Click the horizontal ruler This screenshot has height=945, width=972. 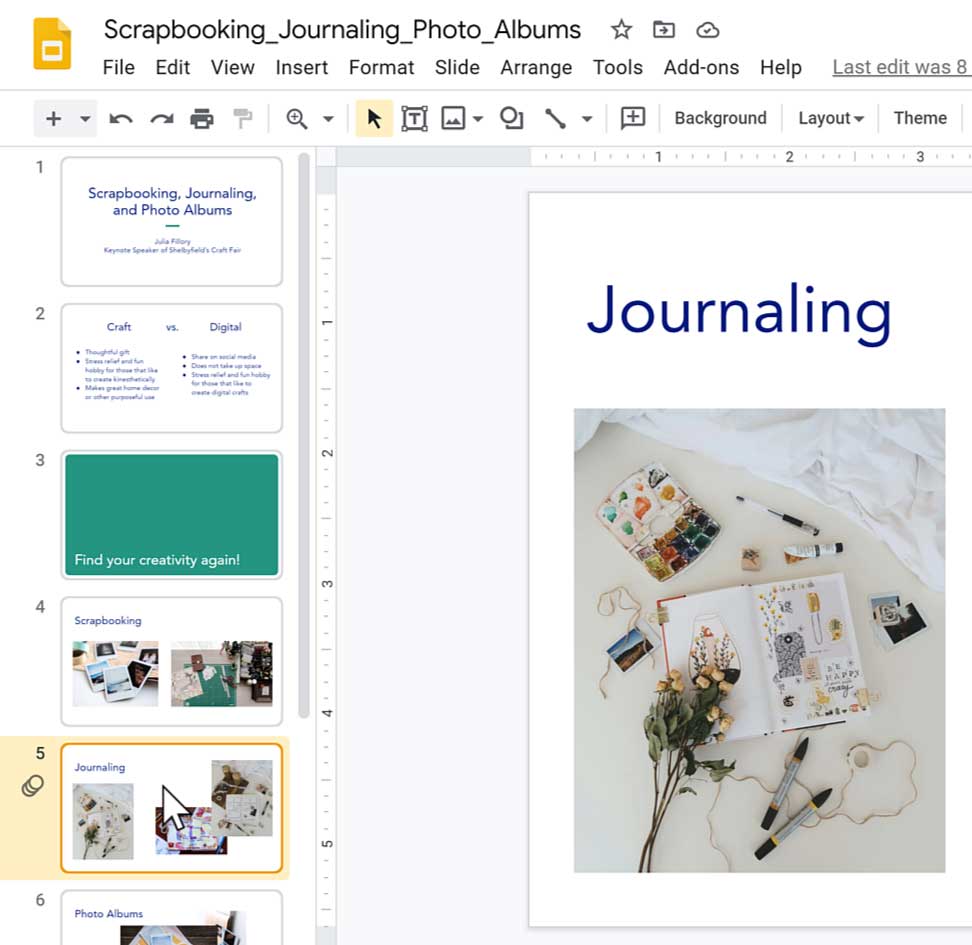[x=654, y=156]
